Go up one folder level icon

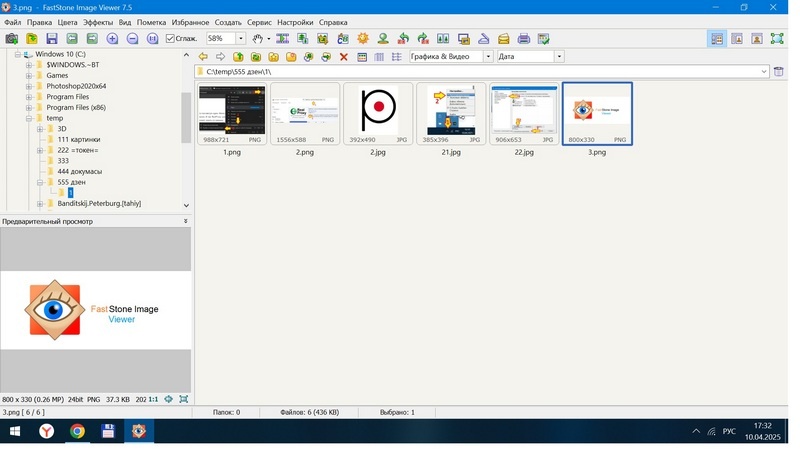pyautogui.click(x=238, y=57)
